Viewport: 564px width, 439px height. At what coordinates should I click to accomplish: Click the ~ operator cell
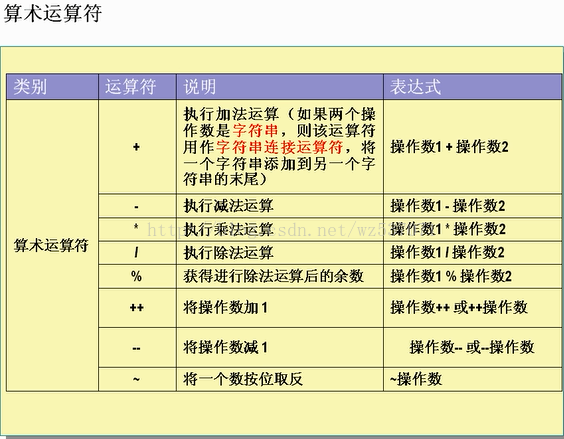(136, 379)
